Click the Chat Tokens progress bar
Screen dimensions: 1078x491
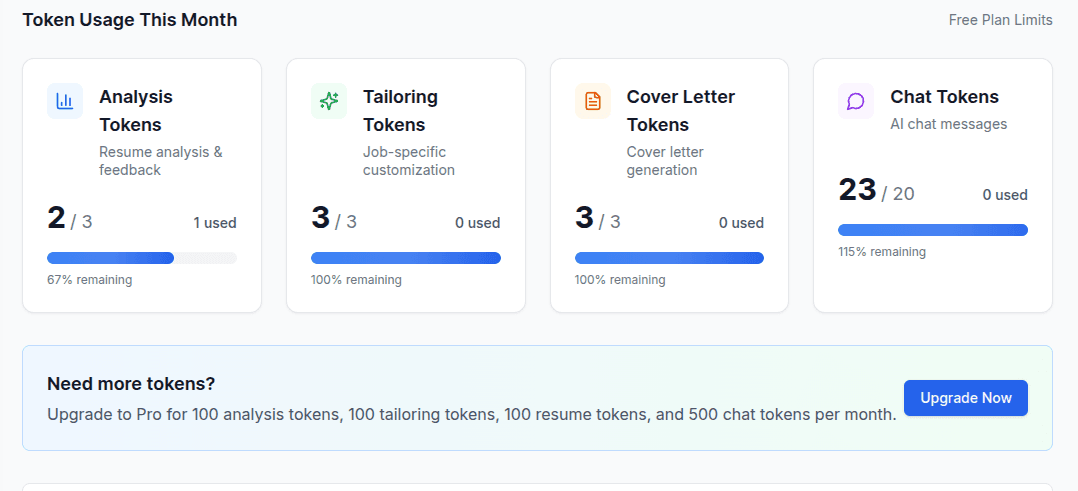pyautogui.click(x=933, y=230)
